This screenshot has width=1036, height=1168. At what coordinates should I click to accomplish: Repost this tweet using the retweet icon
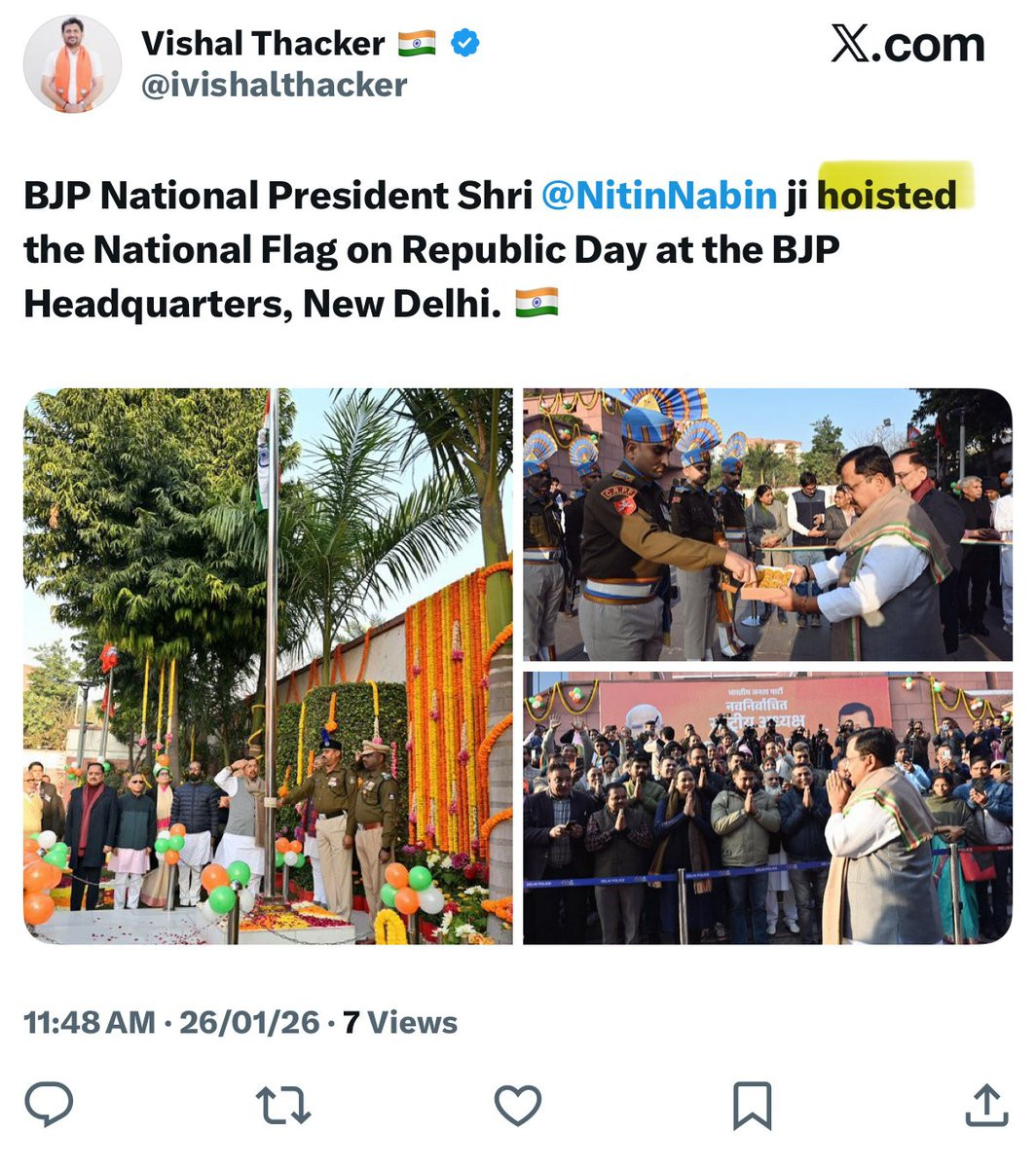(x=282, y=1106)
